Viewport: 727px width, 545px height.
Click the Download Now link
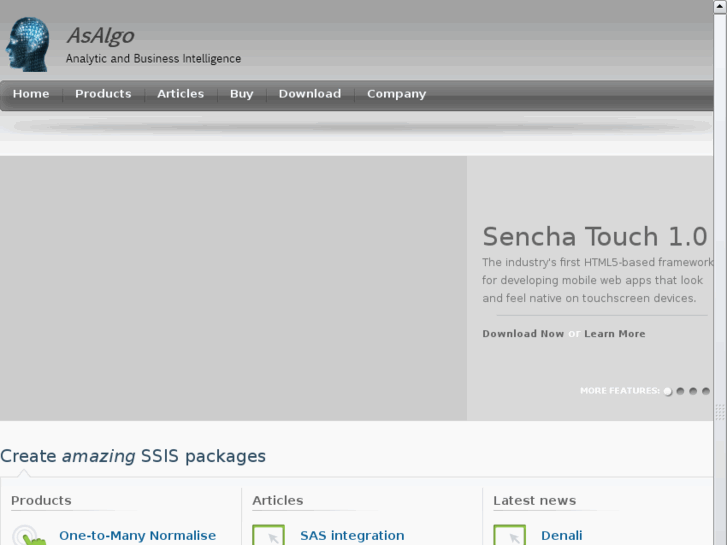523,334
